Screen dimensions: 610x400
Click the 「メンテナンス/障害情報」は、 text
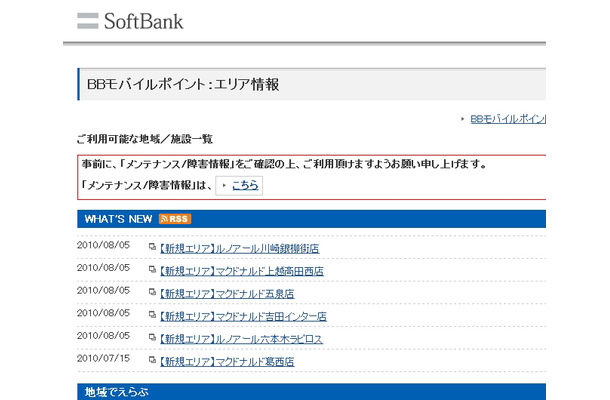click(147, 185)
